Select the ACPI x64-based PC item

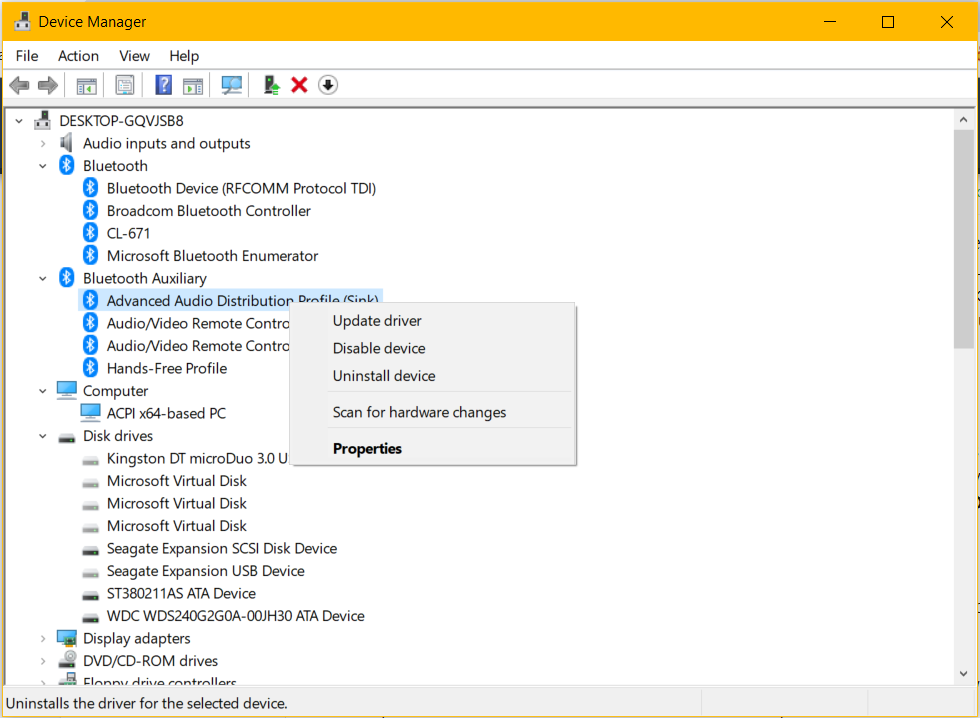click(x=166, y=413)
